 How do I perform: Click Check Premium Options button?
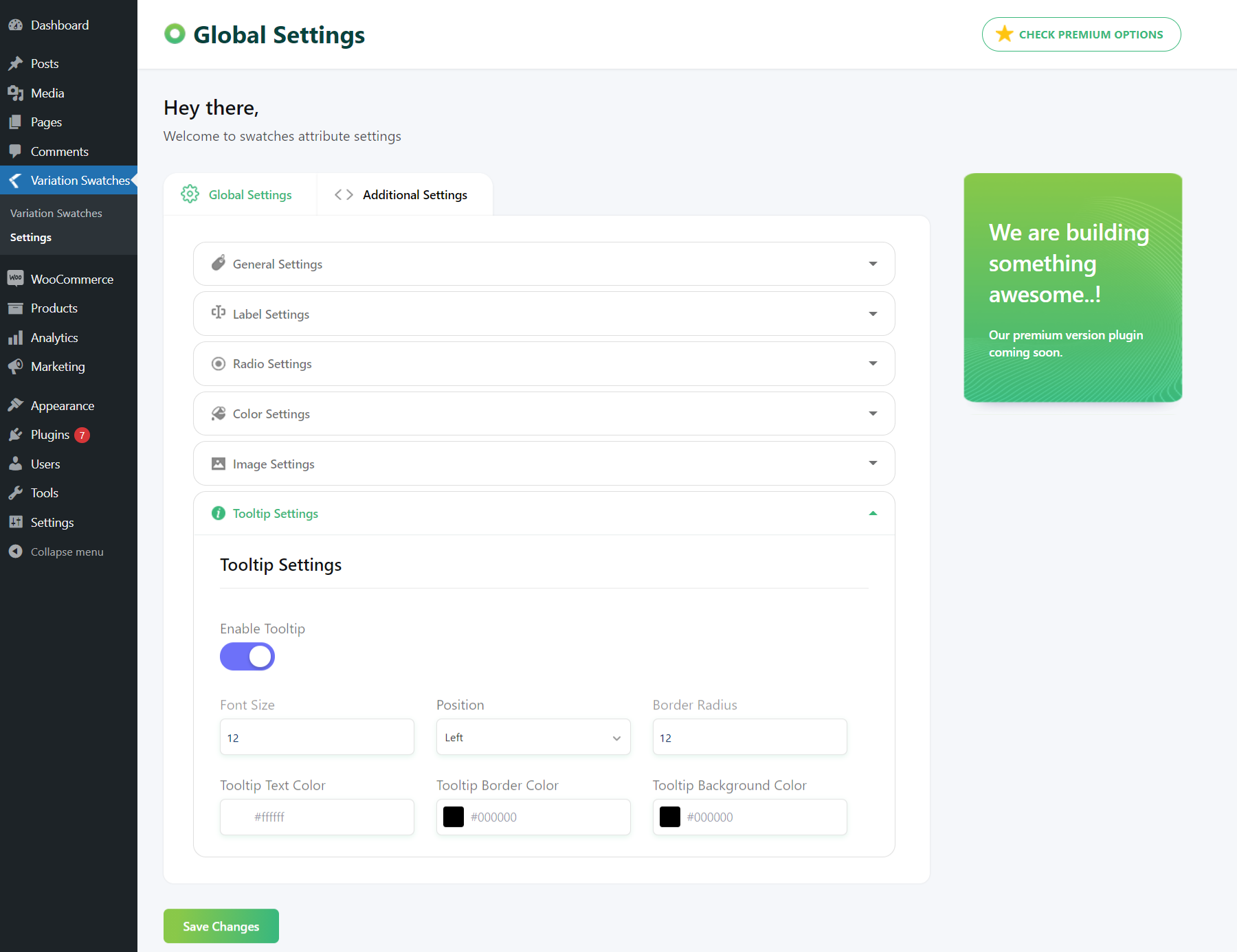click(x=1081, y=34)
